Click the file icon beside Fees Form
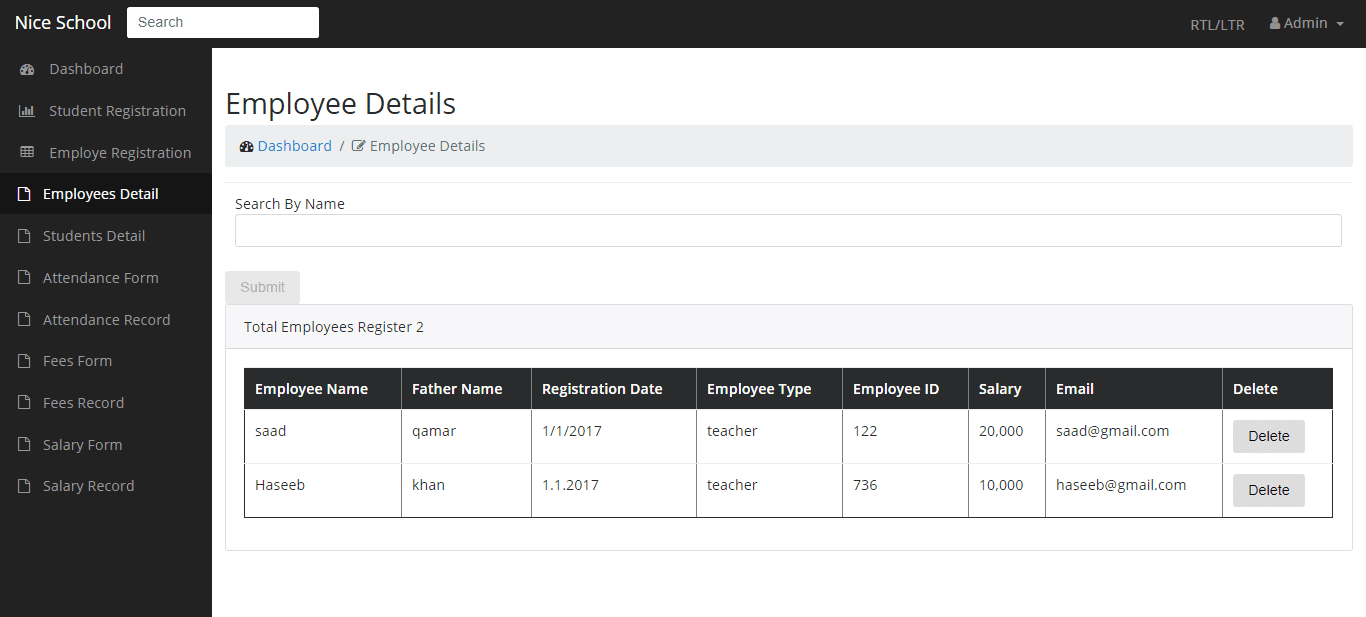1366x617 pixels. coord(24,361)
